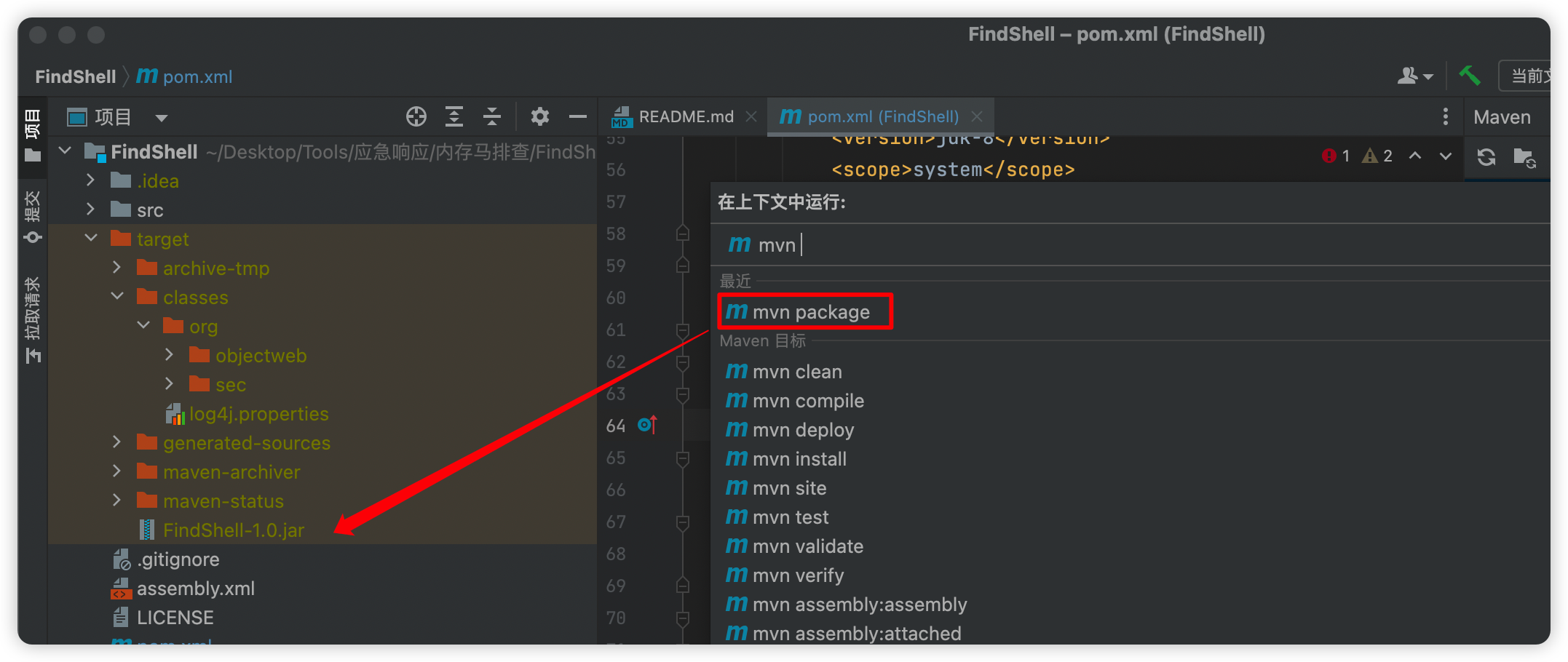
Task: Choose mvn assembly:attached goal
Action: 857,634
